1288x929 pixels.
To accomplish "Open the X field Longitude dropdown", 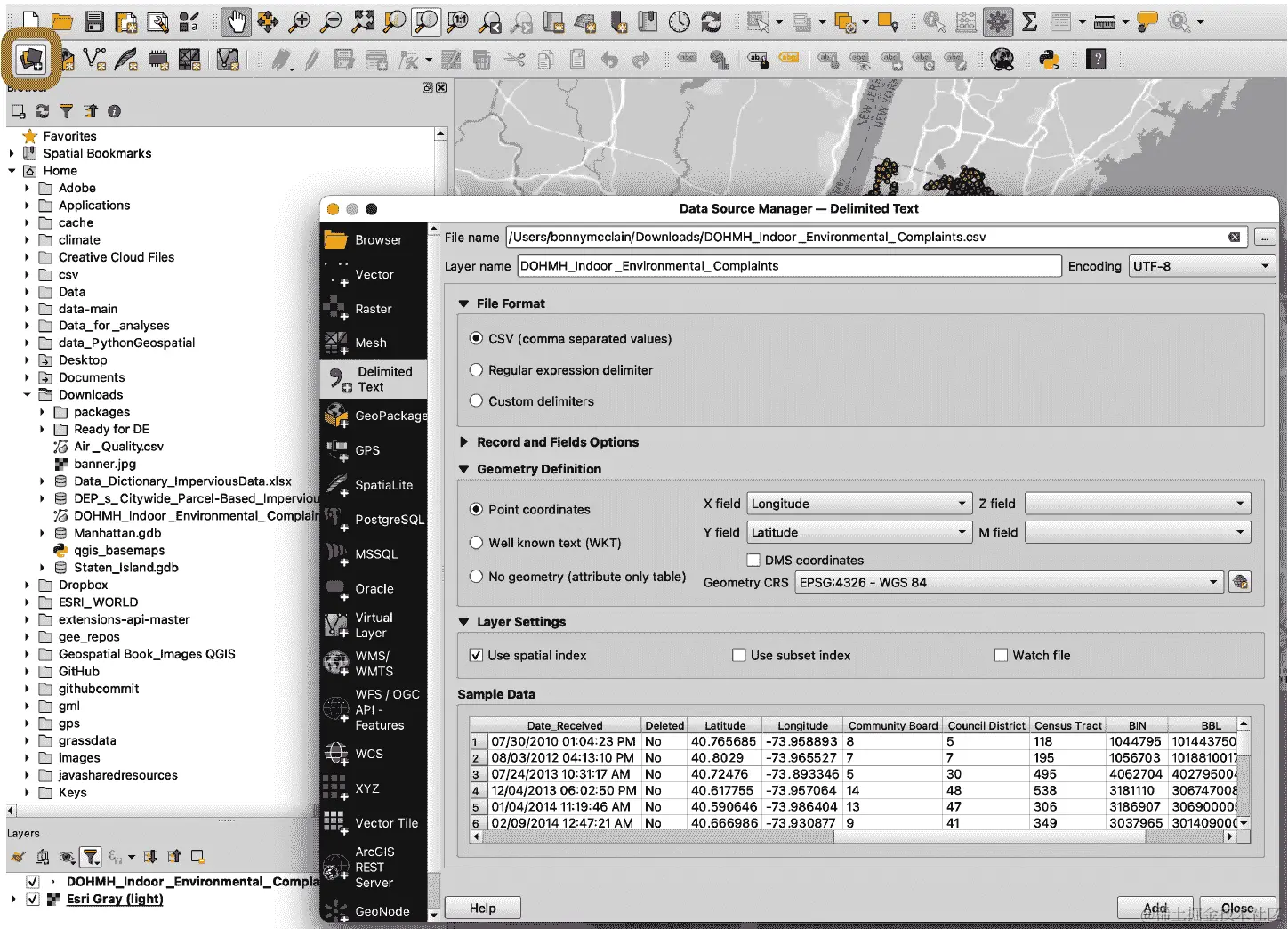I will [x=858, y=504].
